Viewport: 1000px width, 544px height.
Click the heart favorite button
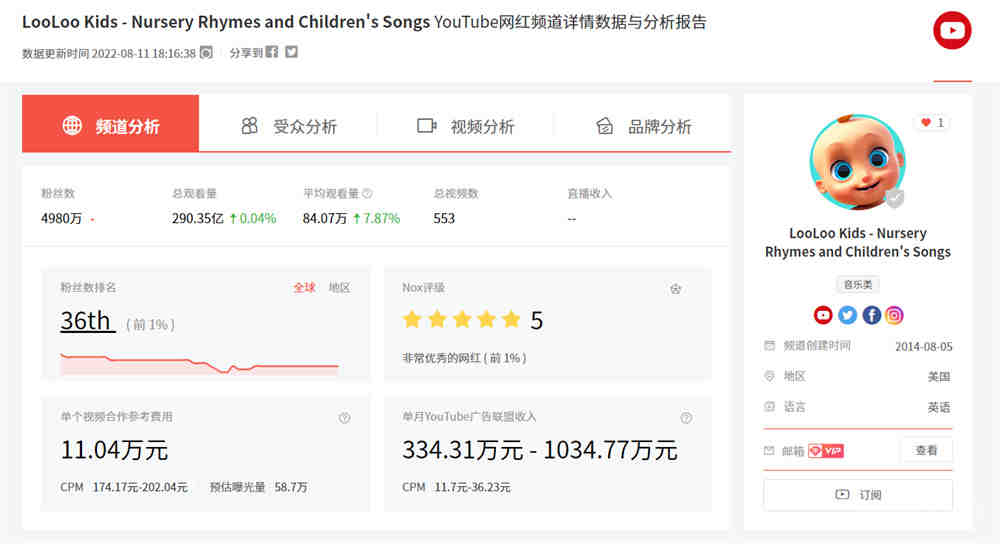coord(932,122)
